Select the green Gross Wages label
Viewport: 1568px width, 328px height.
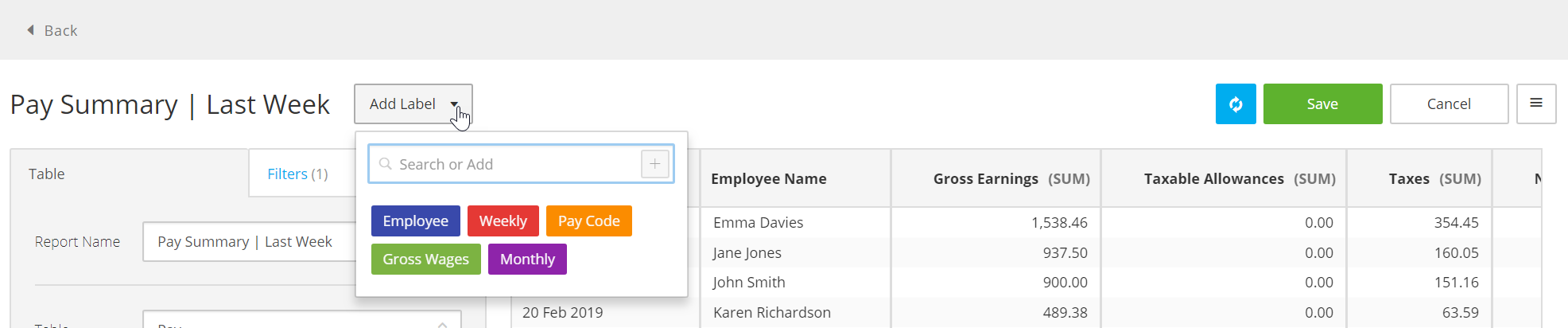425,259
